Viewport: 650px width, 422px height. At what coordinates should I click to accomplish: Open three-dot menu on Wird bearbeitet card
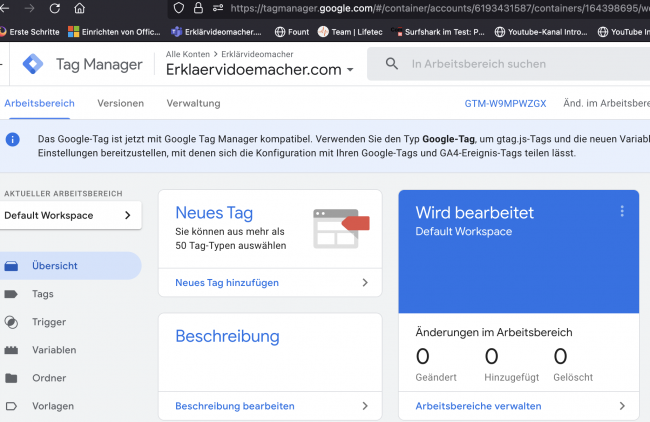pos(622,211)
